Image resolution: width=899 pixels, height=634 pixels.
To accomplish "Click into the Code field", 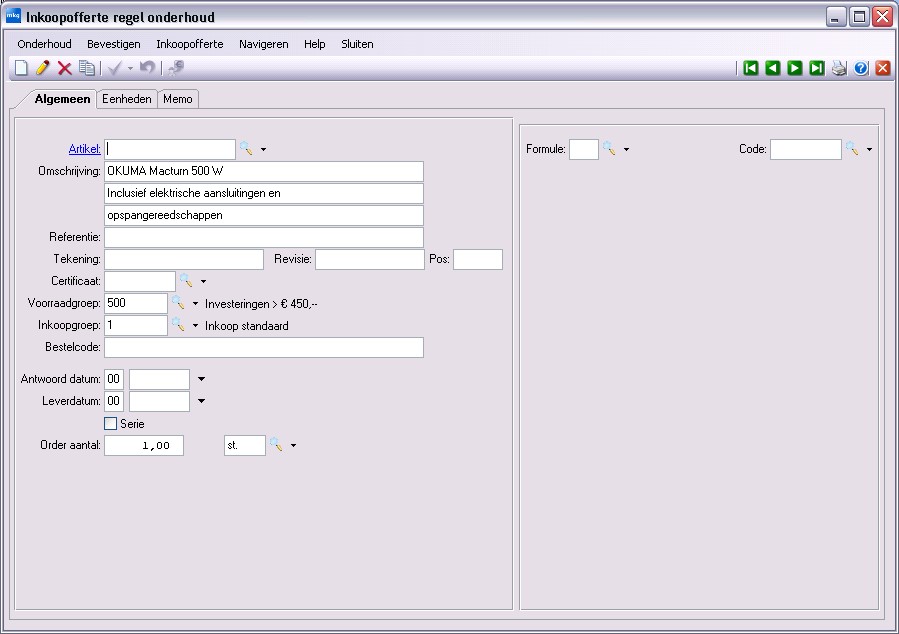I will pos(806,149).
